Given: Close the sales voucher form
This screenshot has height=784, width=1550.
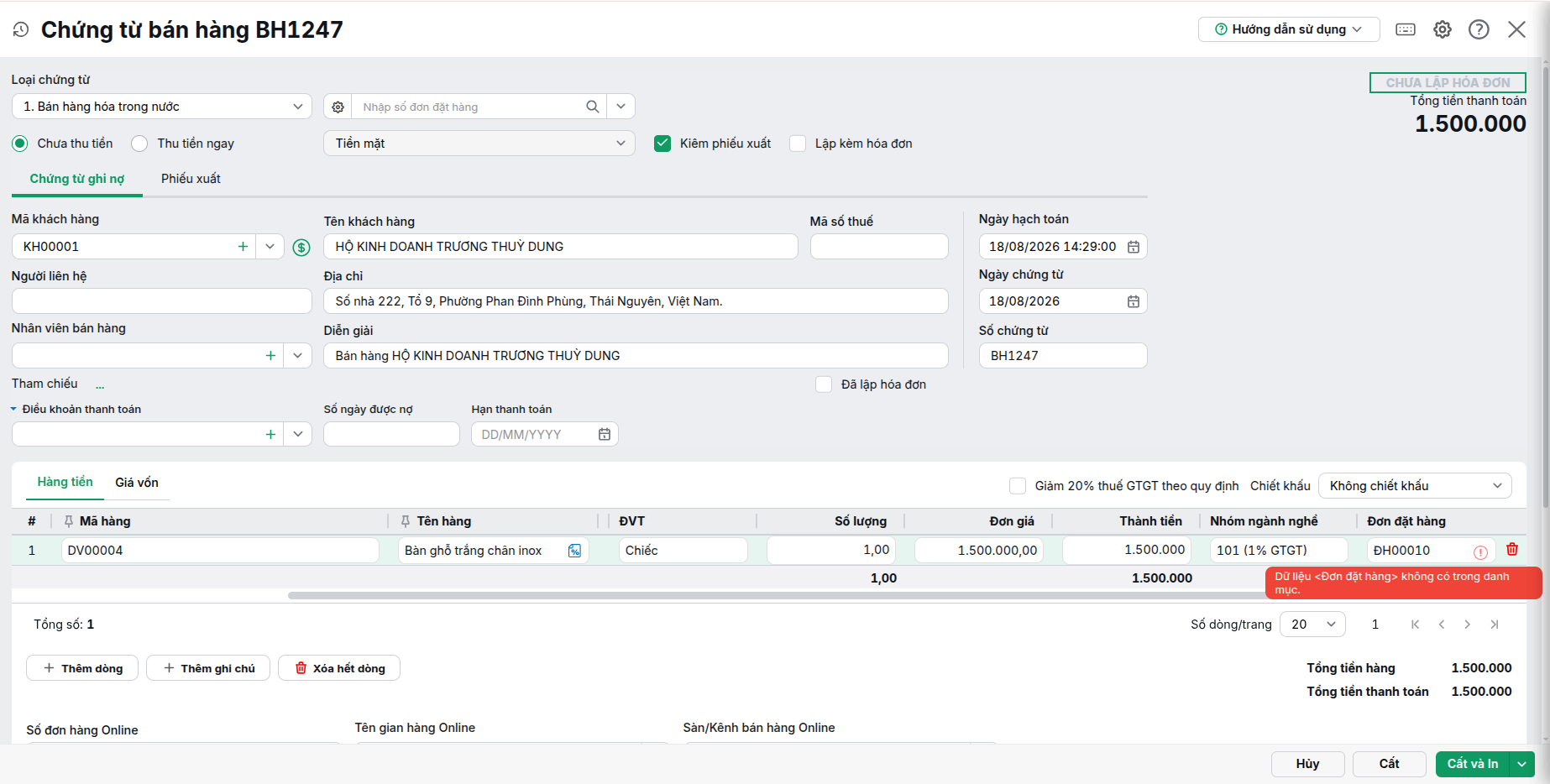Looking at the screenshot, I should (x=1516, y=29).
